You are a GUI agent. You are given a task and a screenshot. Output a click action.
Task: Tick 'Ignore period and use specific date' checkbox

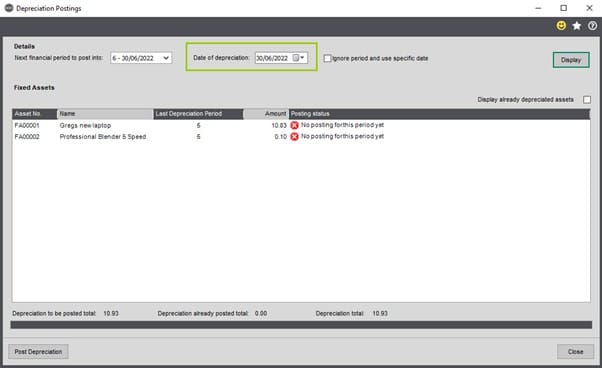[327, 58]
